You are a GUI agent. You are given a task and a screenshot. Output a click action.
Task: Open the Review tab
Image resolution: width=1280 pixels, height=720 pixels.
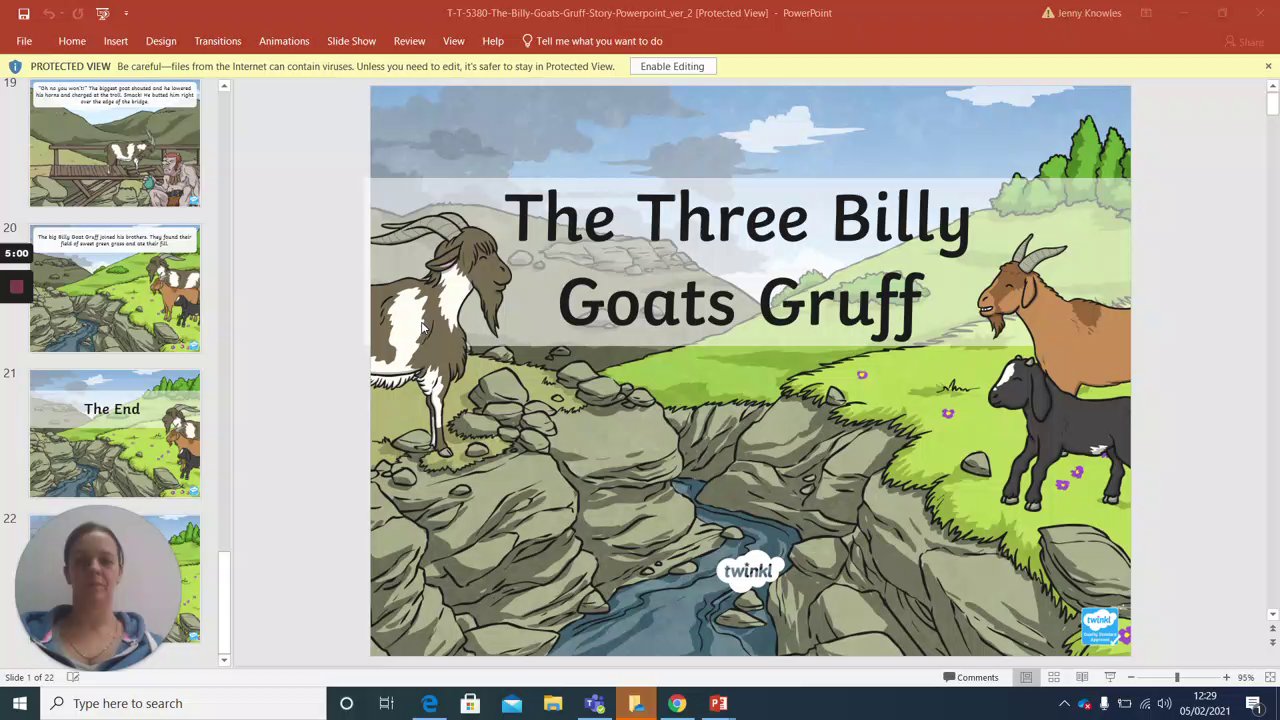pyautogui.click(x=409, y=41)
